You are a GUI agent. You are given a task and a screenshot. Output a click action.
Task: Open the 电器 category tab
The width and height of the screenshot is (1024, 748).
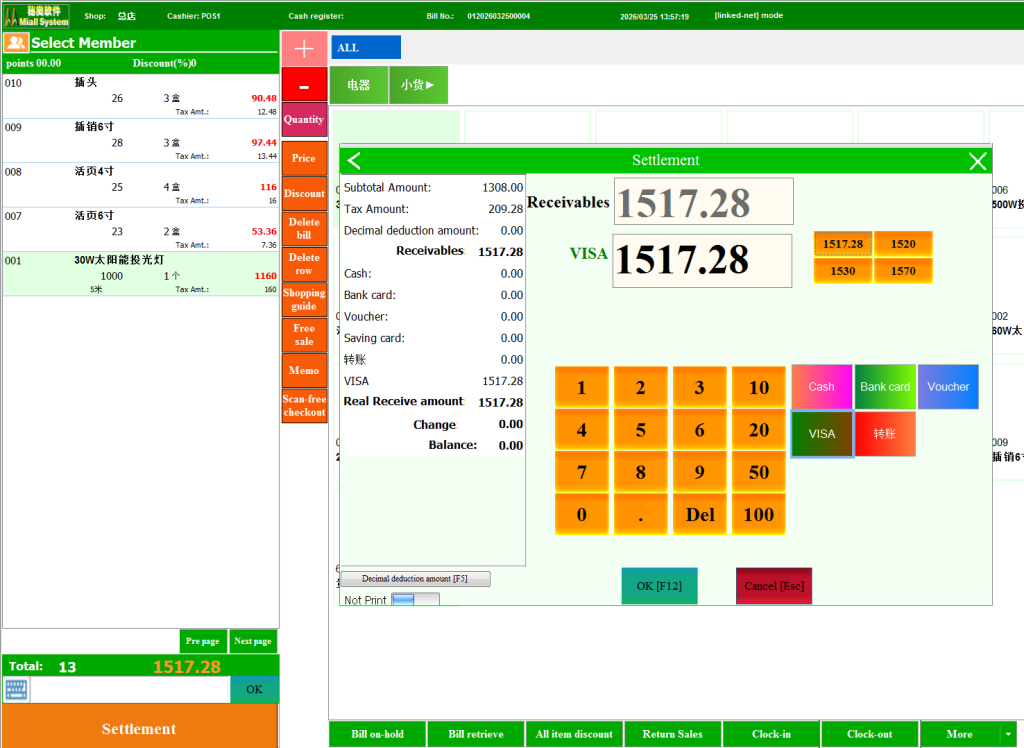[359, 85]
